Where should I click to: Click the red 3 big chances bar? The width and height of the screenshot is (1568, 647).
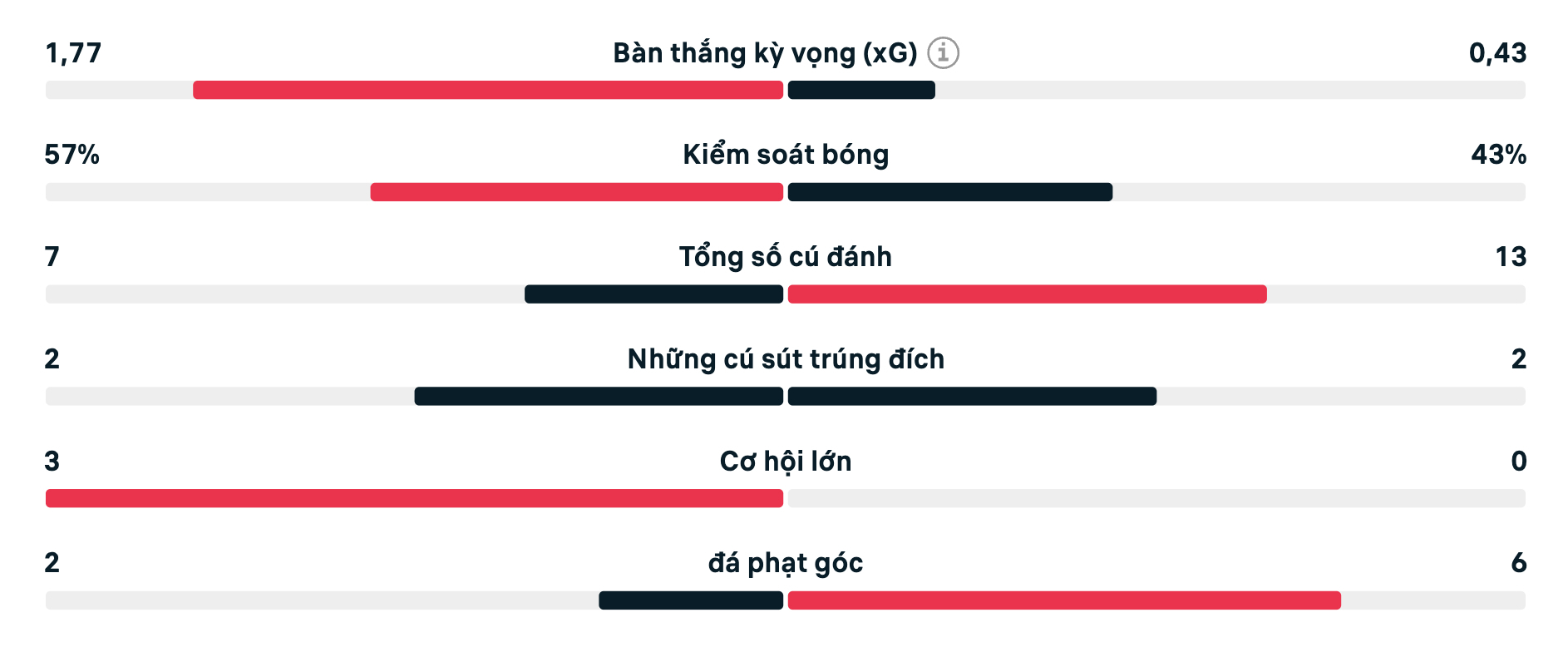[414, 498]
